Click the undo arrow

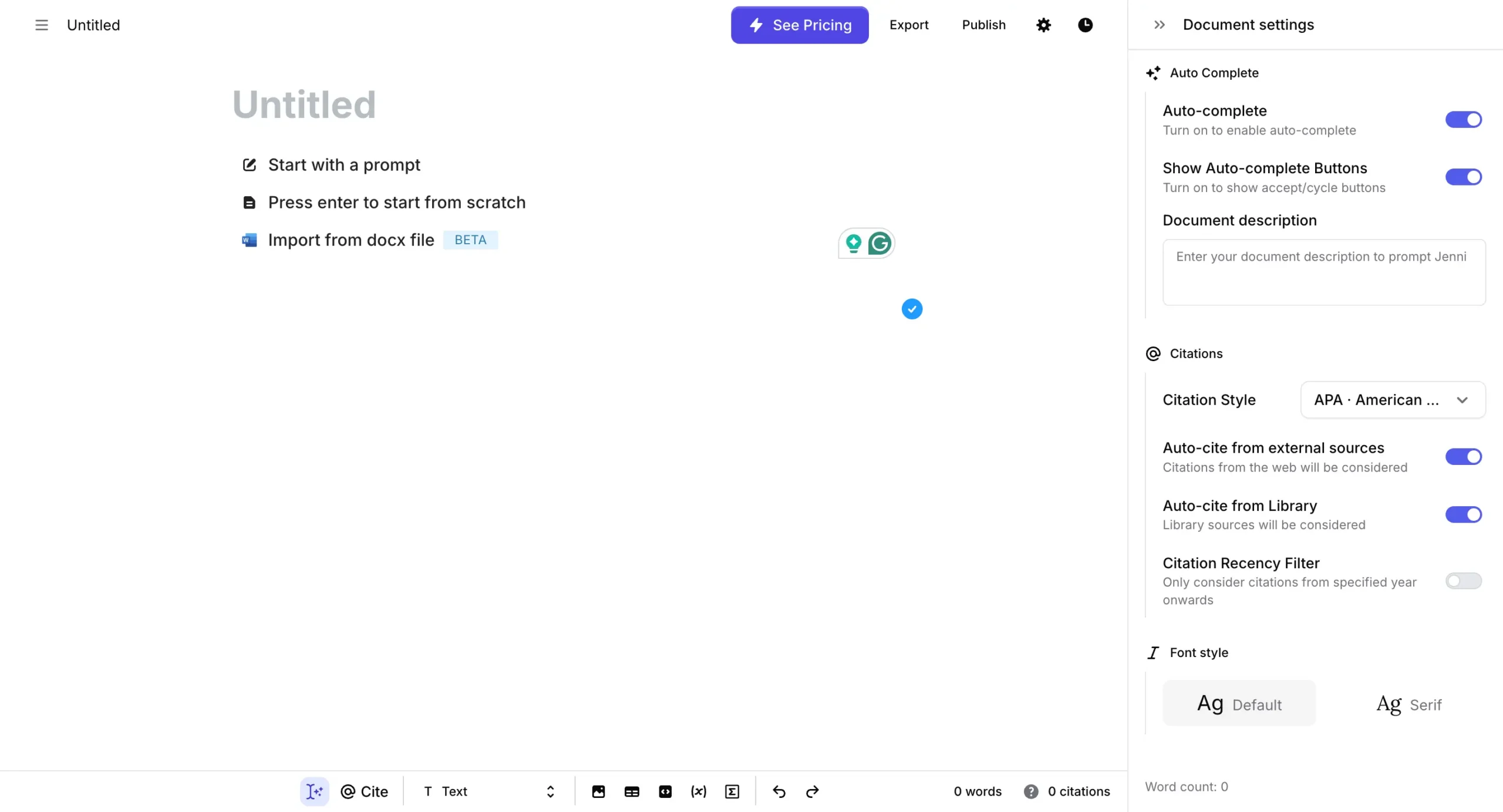[779, 791]
